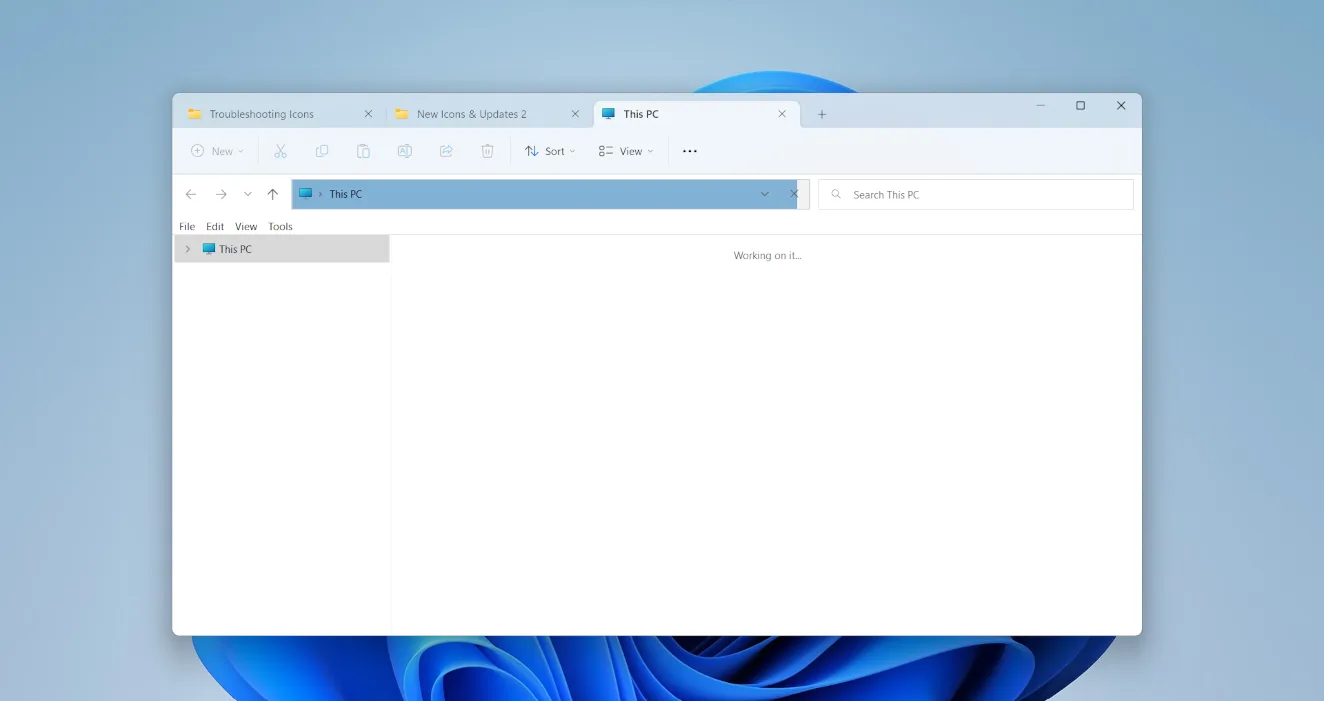The image size is (1324, 701).
Task: Close the Troubleshooting Icons tab
Action: point(368,114)
